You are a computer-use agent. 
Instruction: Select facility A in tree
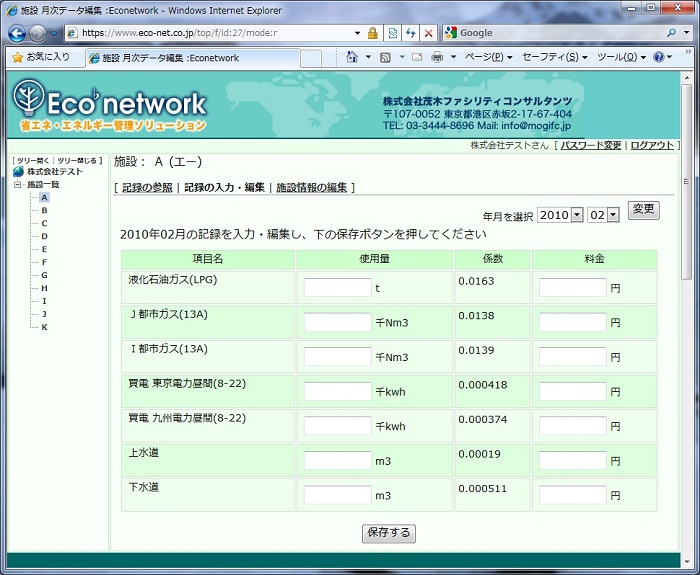(44, 197)
